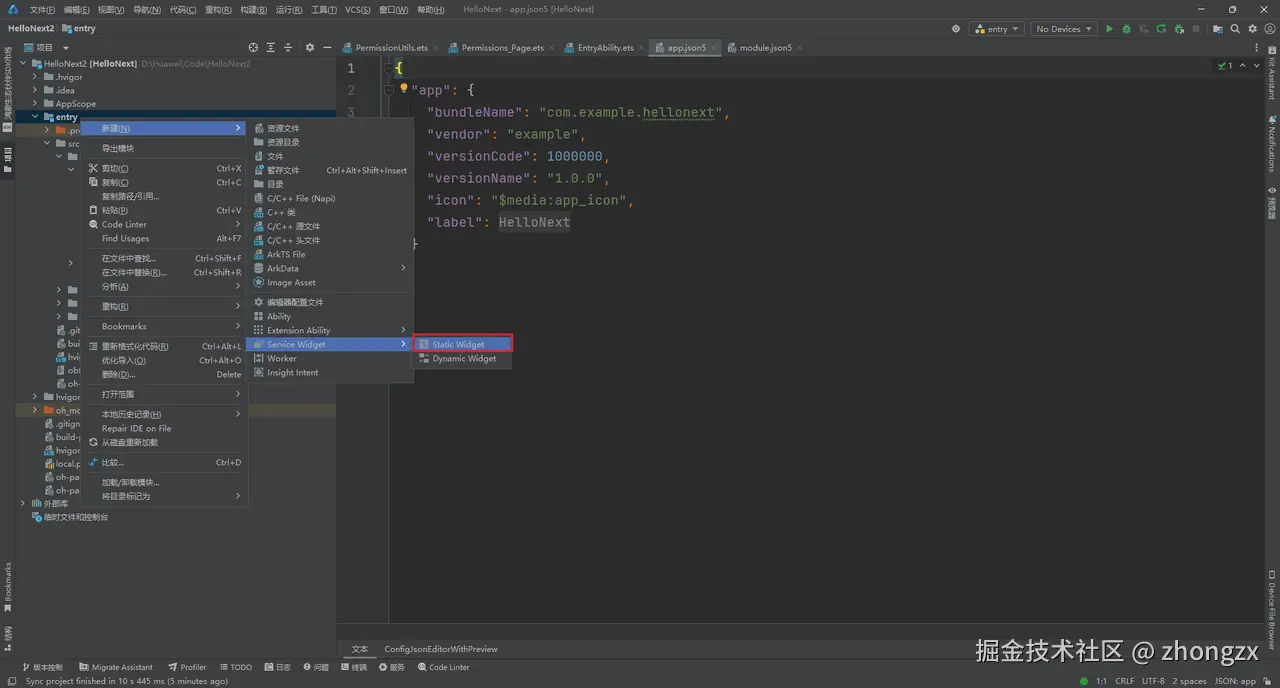Click the user account avatar icon
This screenshot has height=688, width=1280.
[x=1270, y=29]
